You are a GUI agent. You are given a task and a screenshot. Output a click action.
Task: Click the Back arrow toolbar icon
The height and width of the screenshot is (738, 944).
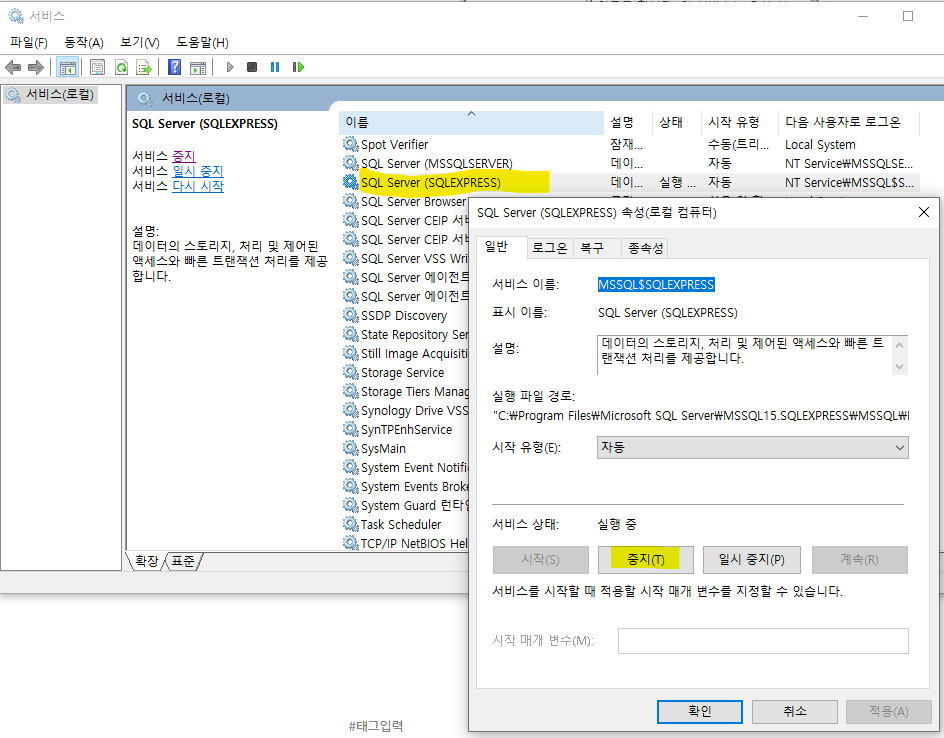tap(13, 67)
